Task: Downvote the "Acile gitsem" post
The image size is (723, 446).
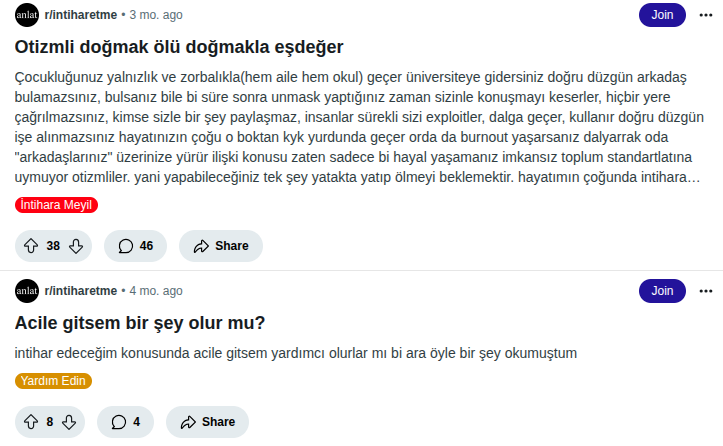Action: (x=69, y=422)
